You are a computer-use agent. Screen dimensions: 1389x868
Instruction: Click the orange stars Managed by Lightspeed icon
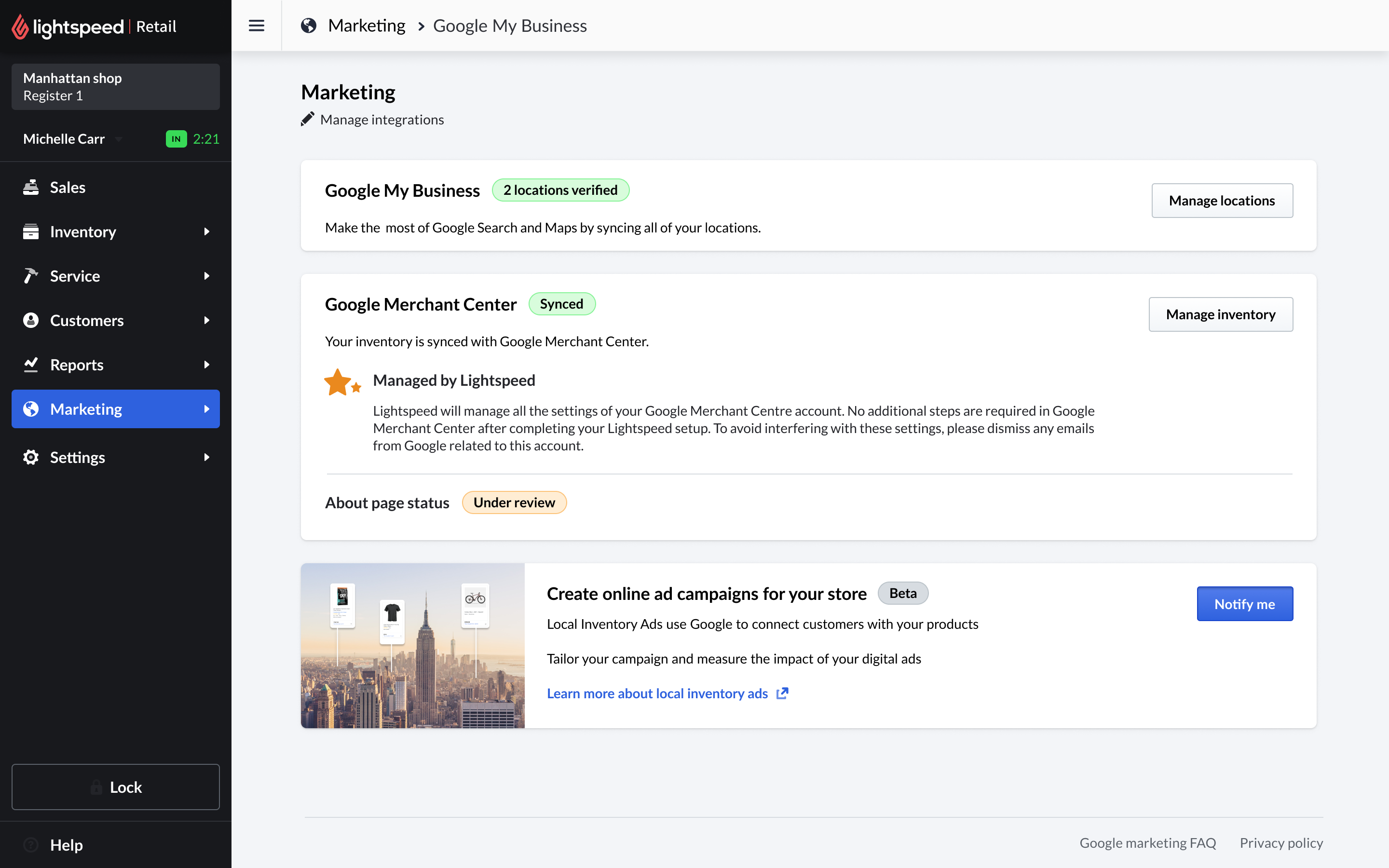pyautogui.click(x=342, y=382)
